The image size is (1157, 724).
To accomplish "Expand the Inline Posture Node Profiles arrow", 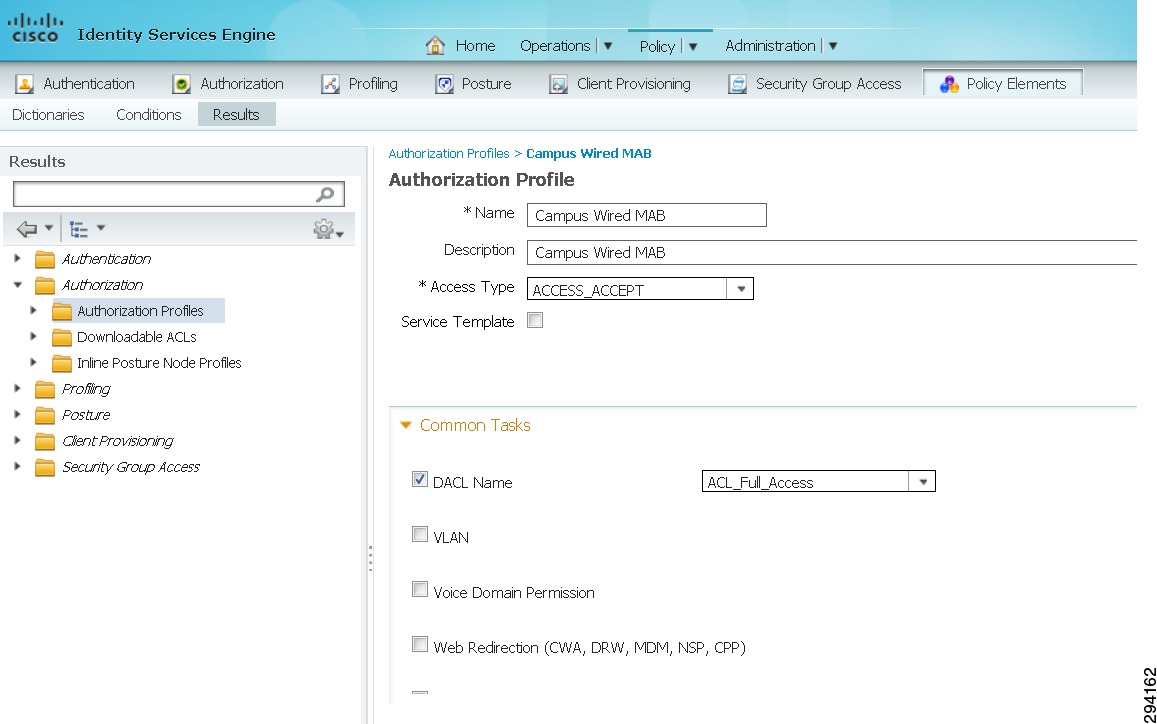I will tap(33, 362).
